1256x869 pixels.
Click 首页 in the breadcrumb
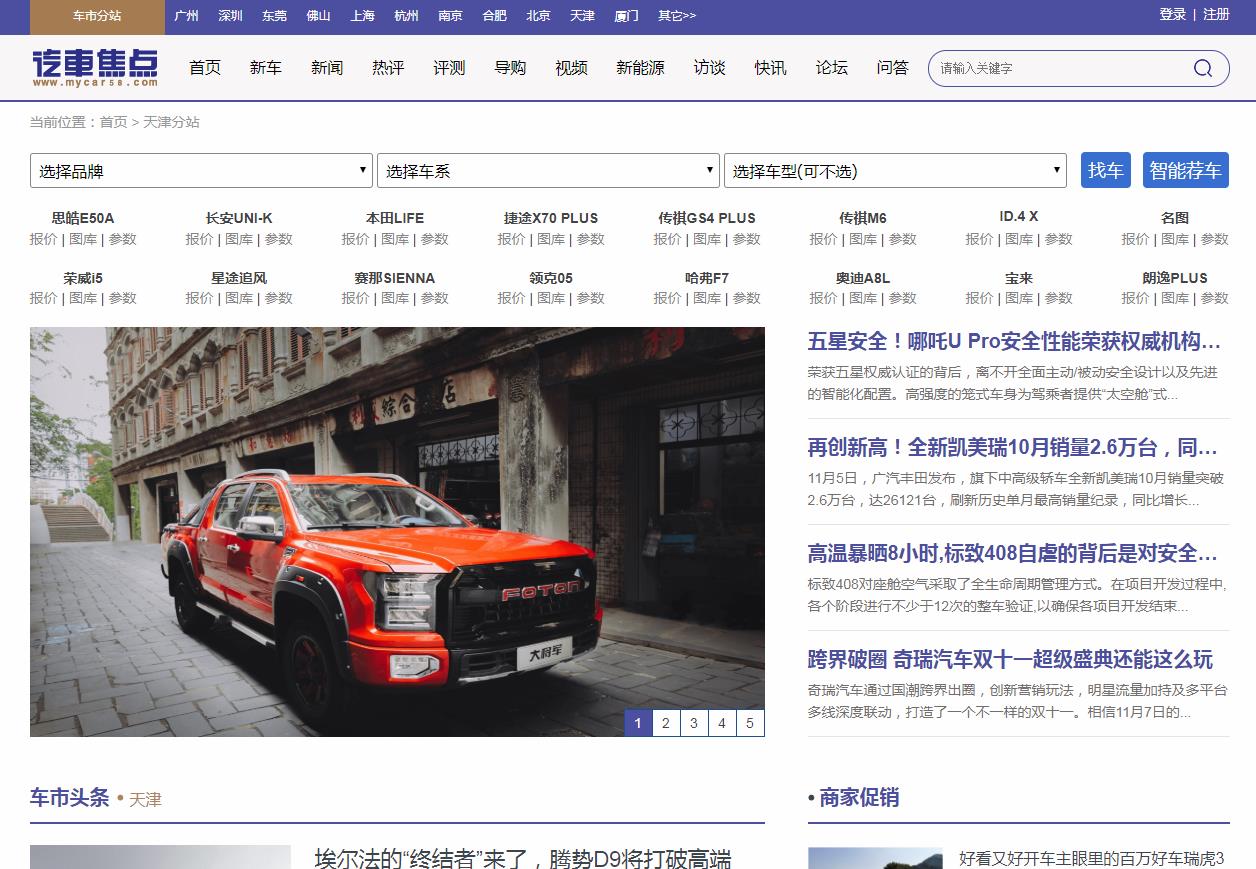[x=113, y=122]
